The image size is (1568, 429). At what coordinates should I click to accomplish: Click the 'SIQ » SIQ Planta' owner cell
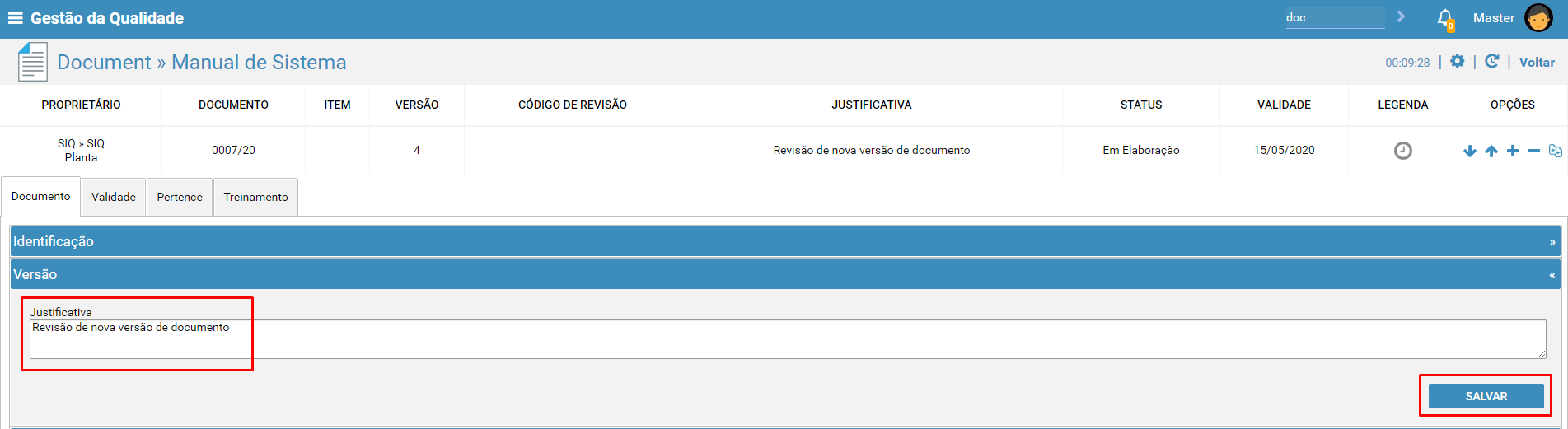tap(81, 150)
